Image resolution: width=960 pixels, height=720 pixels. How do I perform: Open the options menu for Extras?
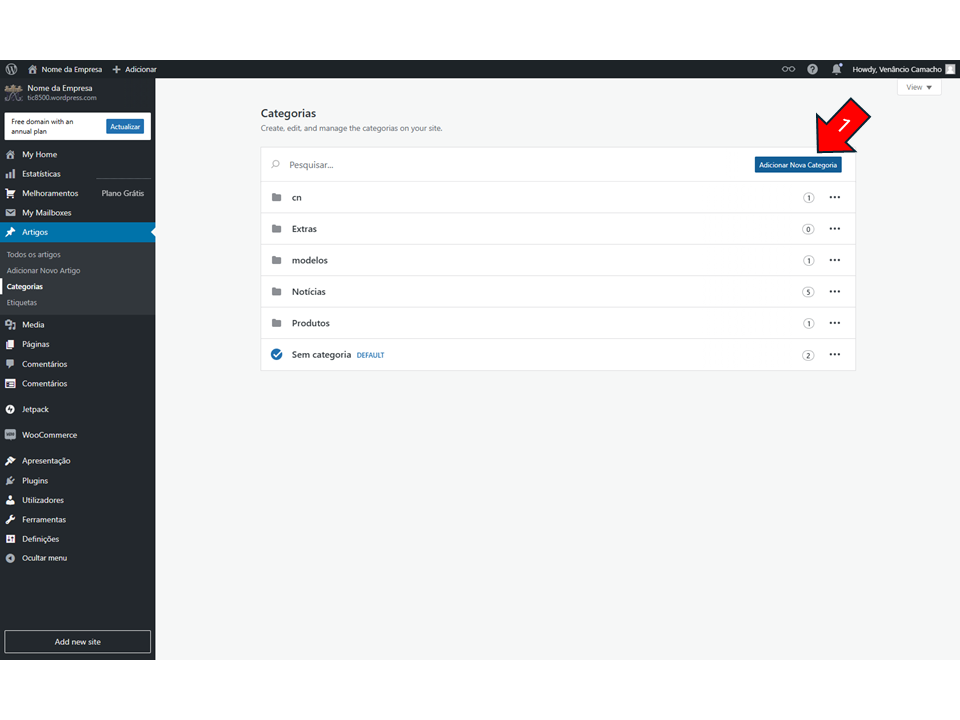pos(834,229)
